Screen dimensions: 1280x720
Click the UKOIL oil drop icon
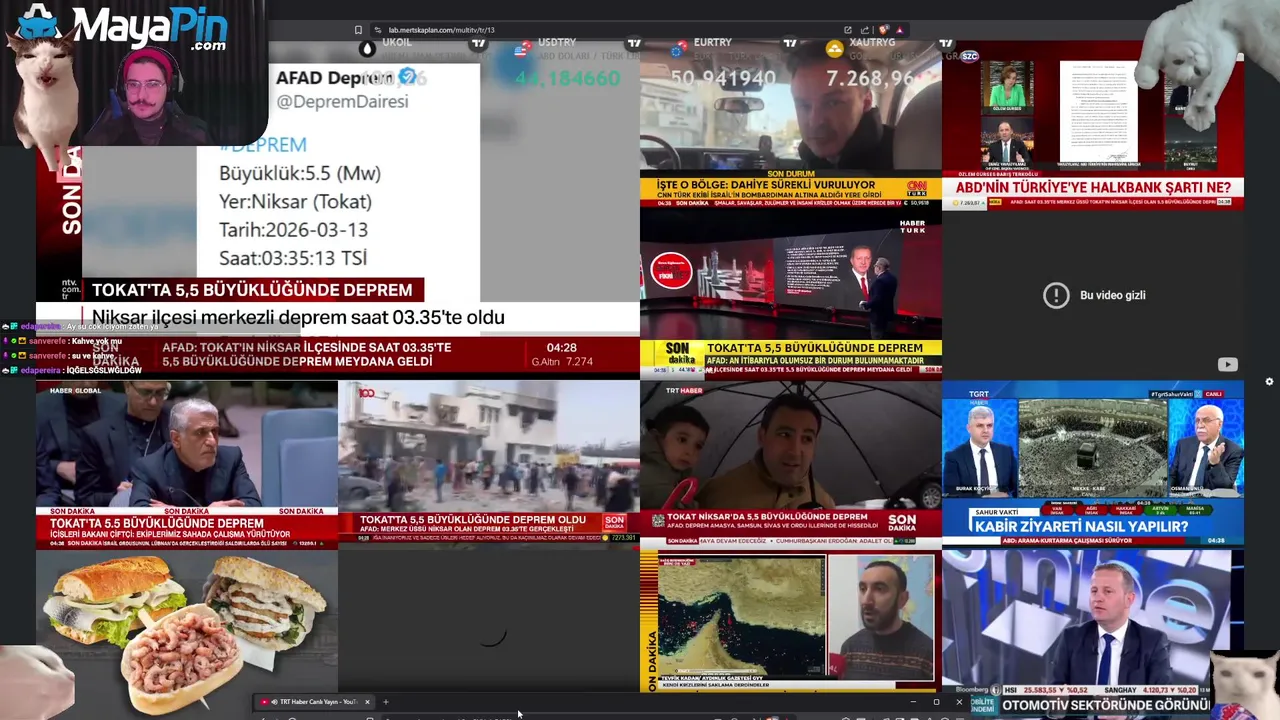click(x=367, y=48)
